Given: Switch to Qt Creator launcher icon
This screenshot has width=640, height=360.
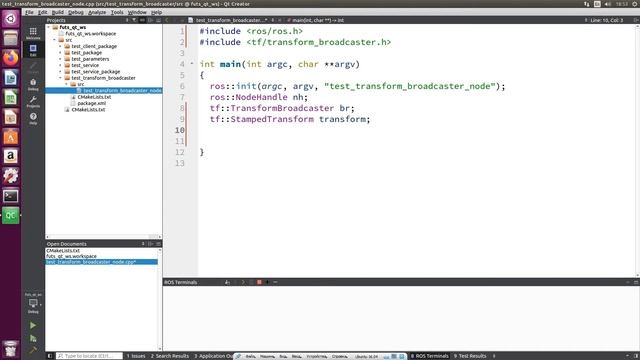Looking at the screenshot, I should 11,215.
